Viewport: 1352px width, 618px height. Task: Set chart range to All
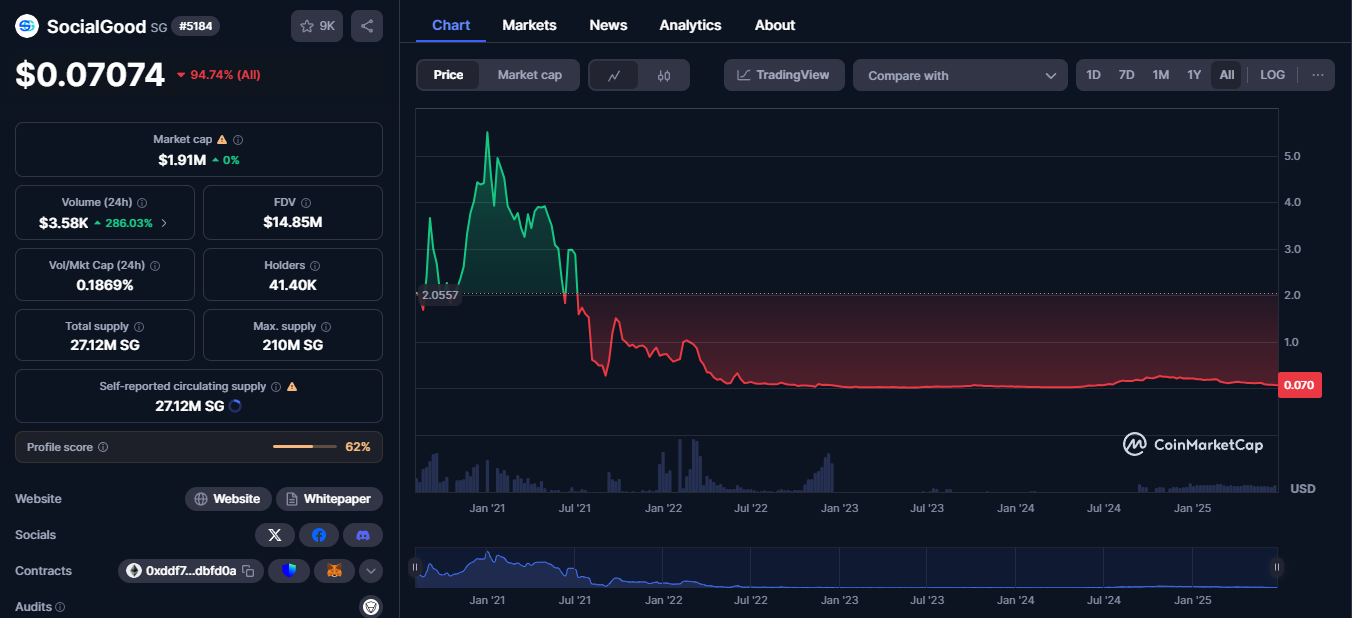coord(1227,75)
